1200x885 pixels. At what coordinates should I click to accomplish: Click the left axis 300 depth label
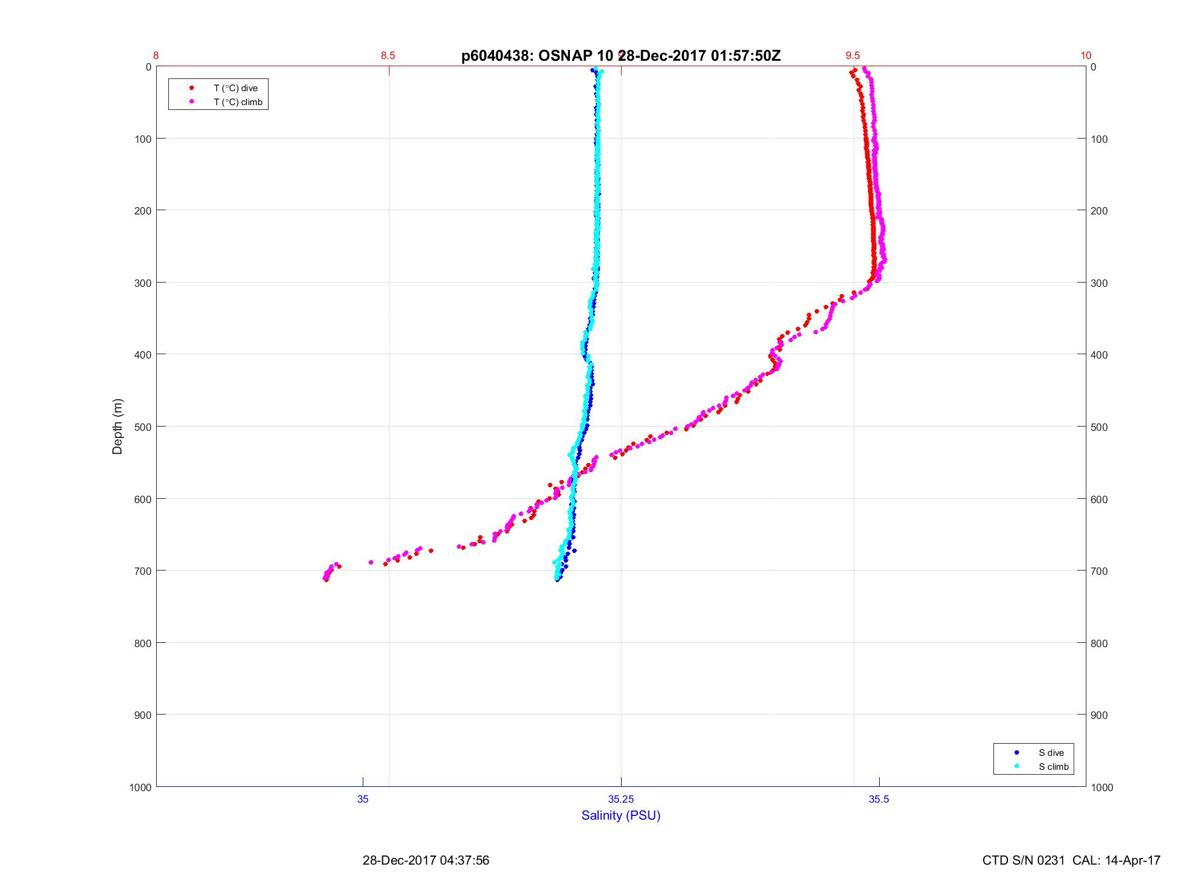[x=142, y=283]
